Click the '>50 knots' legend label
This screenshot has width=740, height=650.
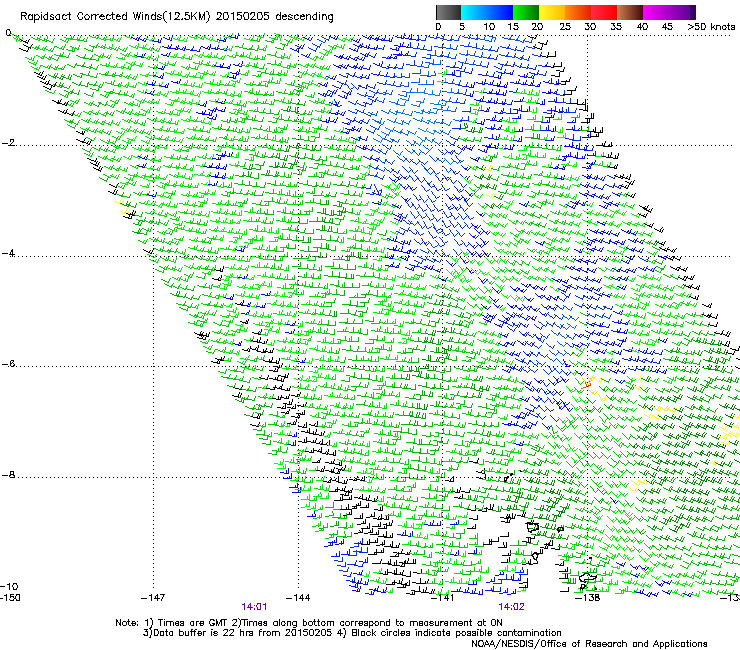(x=711, y=27)
